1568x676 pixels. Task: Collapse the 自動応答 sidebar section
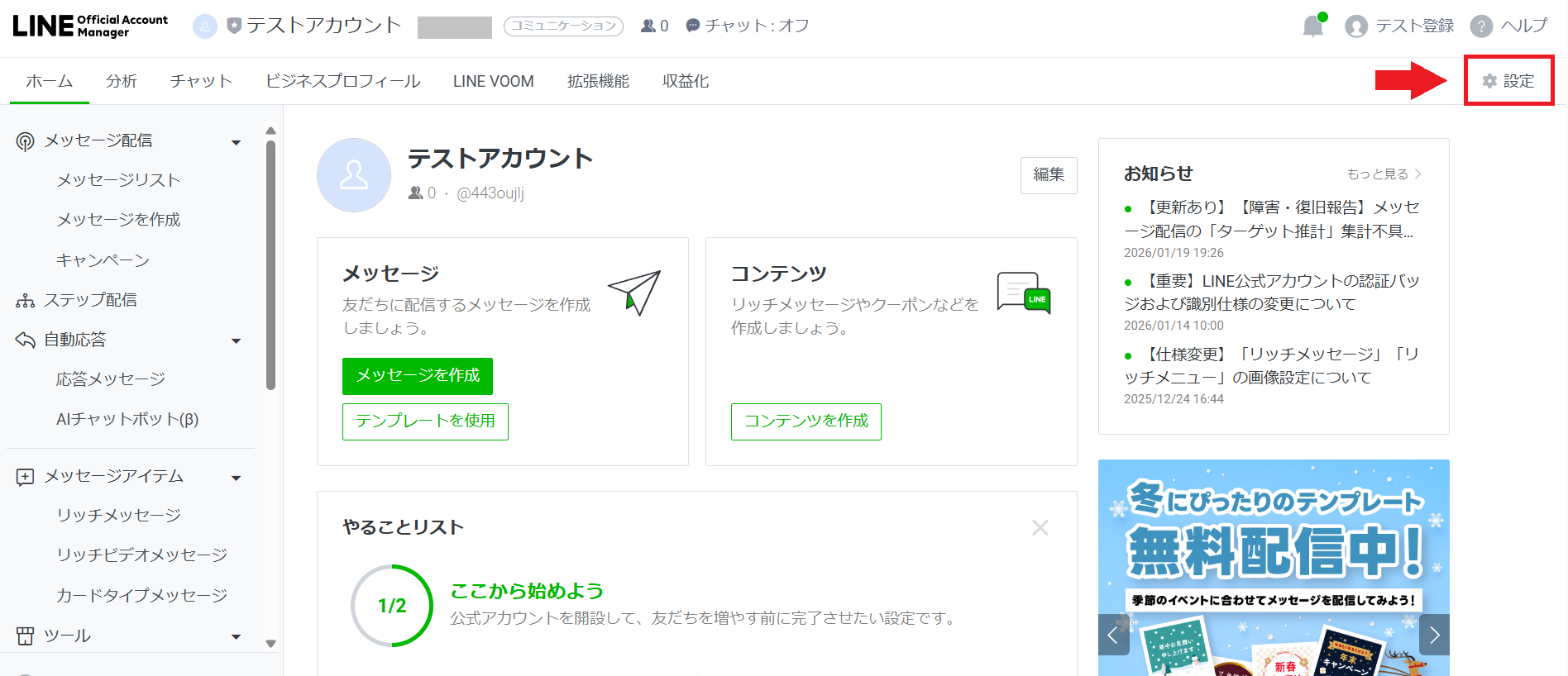pos(237,340)
